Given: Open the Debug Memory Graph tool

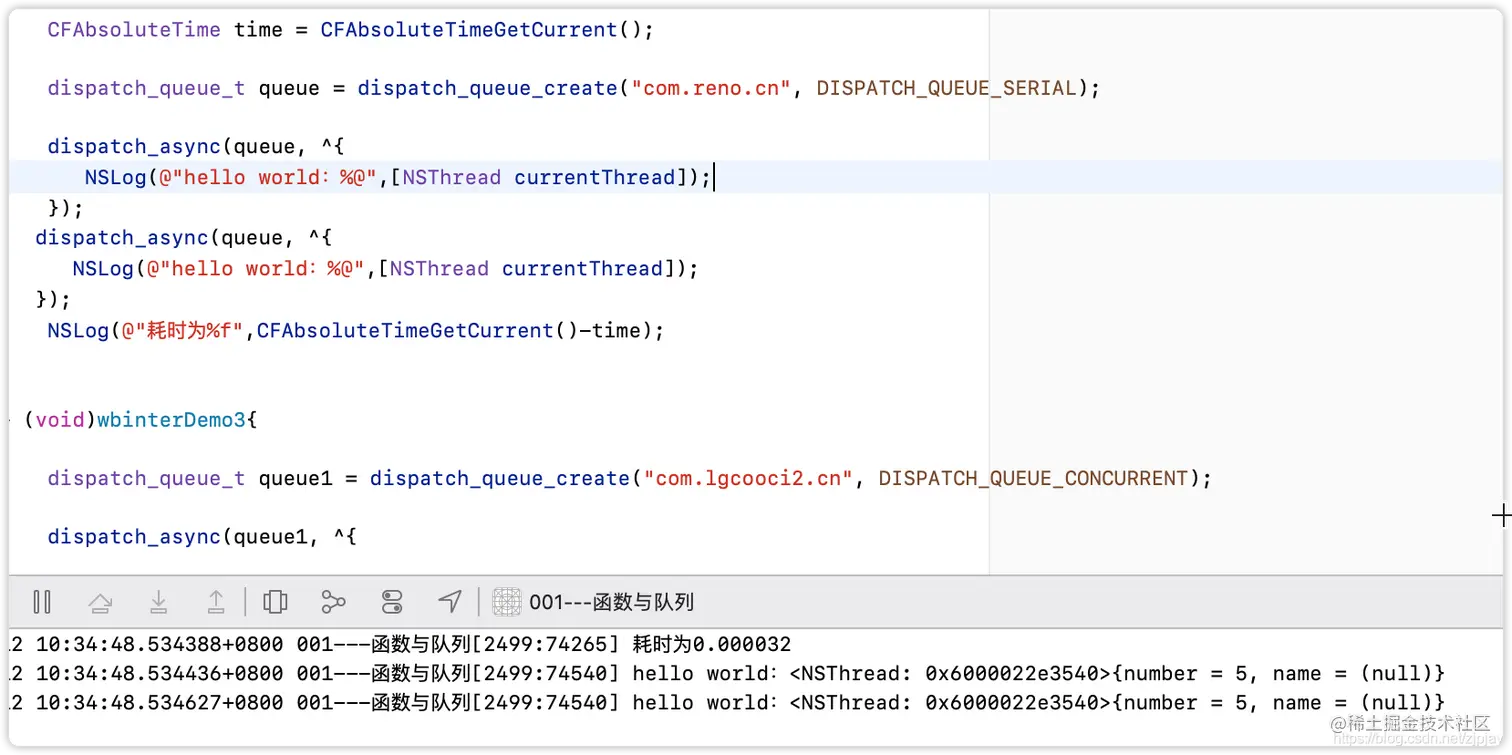Looking at the screenshot, I should [333, 601].
